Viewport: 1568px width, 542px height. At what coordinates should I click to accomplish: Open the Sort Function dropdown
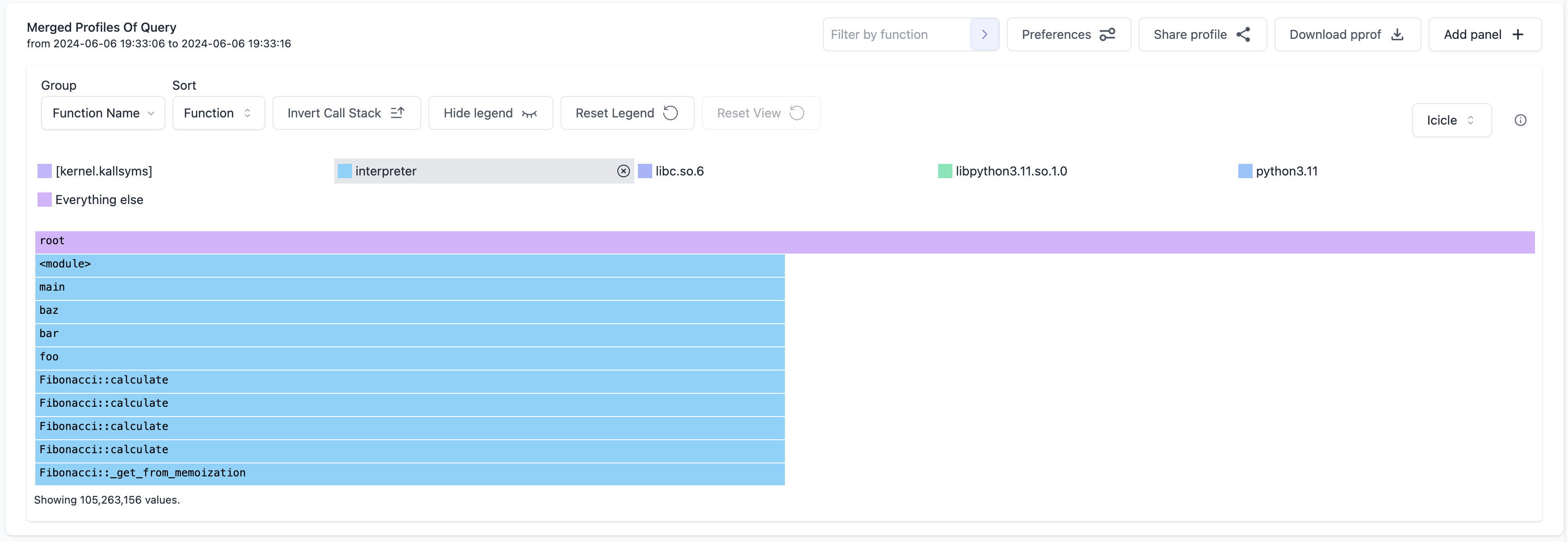coord(218,113)
